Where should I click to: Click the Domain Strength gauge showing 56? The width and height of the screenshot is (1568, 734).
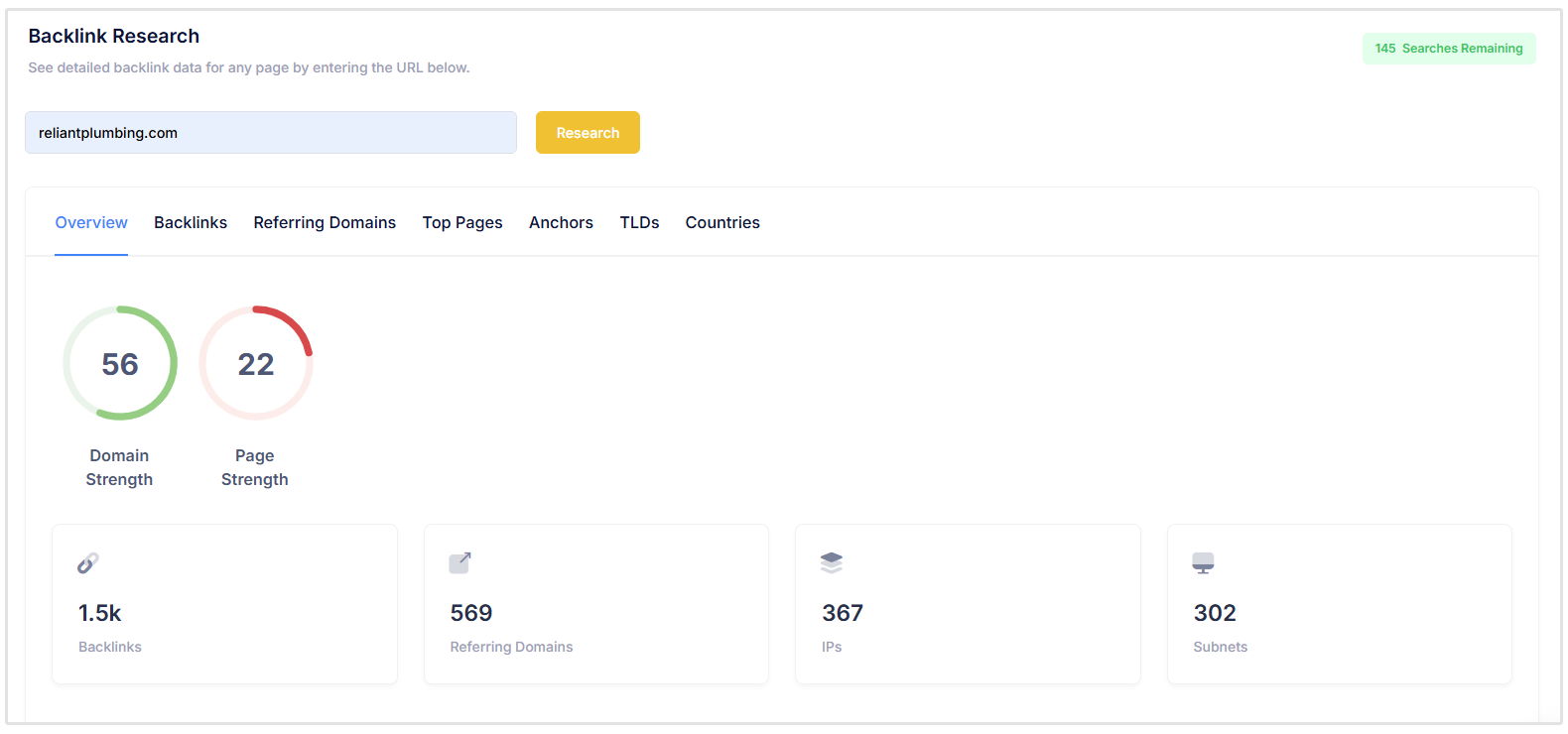(x=120, y=363)
